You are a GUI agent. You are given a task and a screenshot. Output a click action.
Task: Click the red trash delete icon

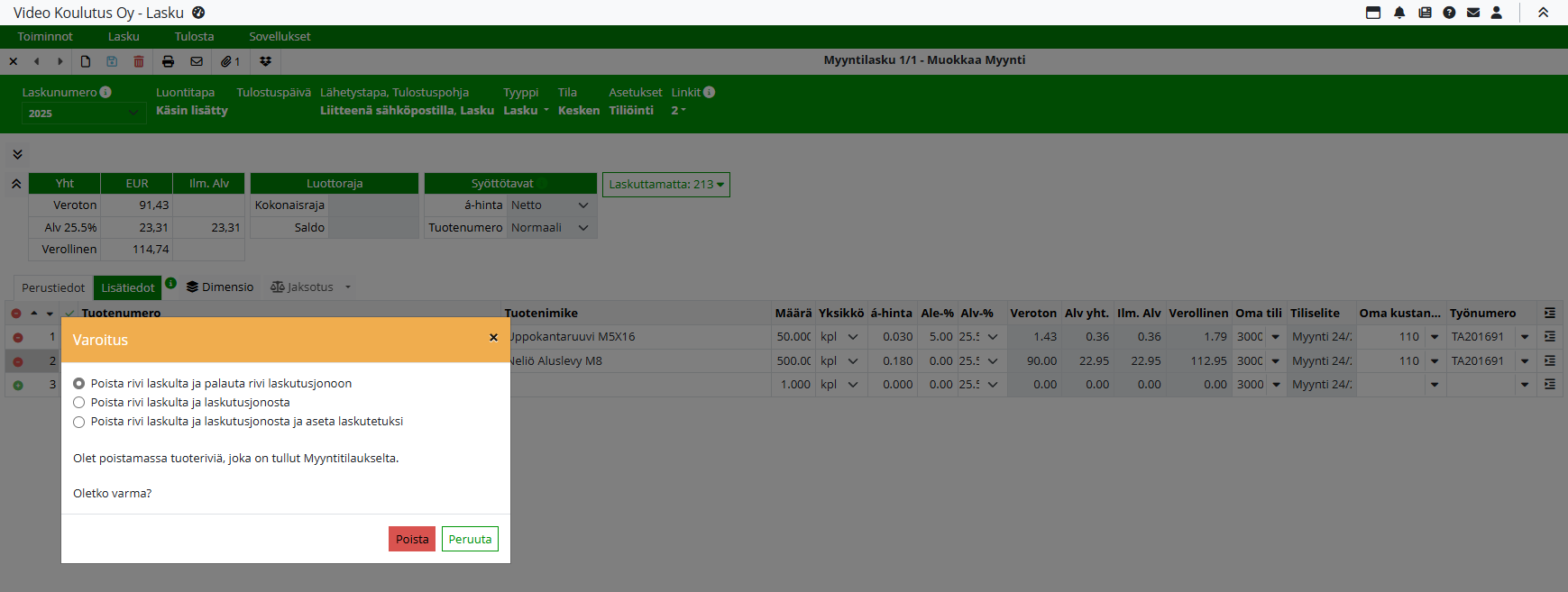coord(139,61)
